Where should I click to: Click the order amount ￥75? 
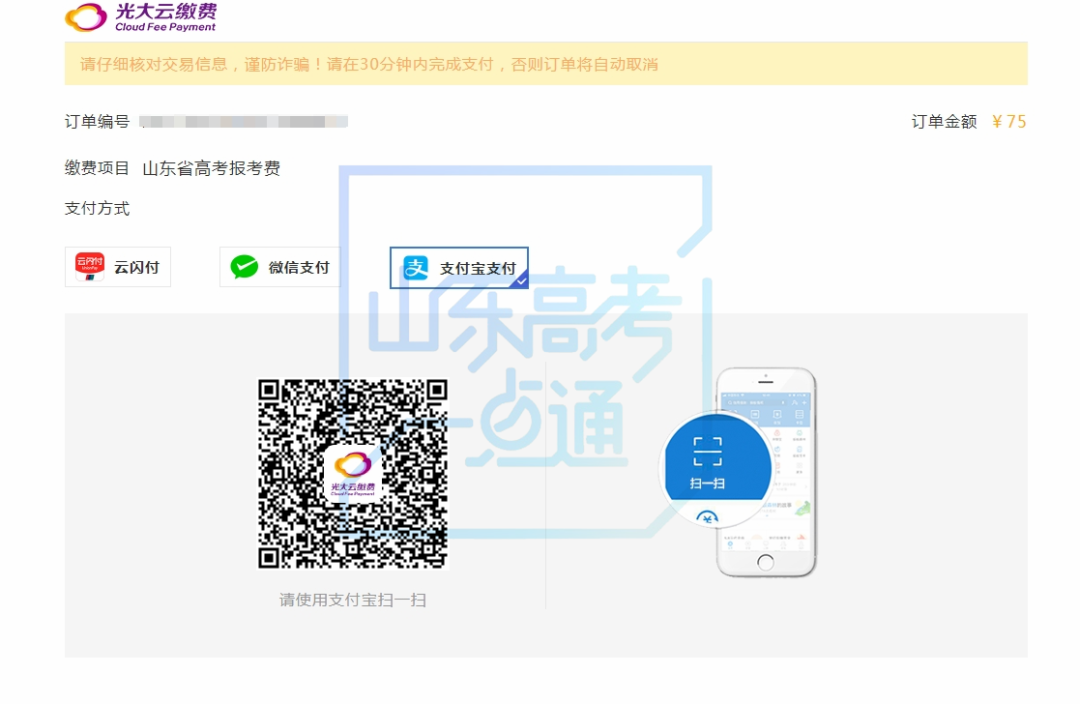[1009, 122]
